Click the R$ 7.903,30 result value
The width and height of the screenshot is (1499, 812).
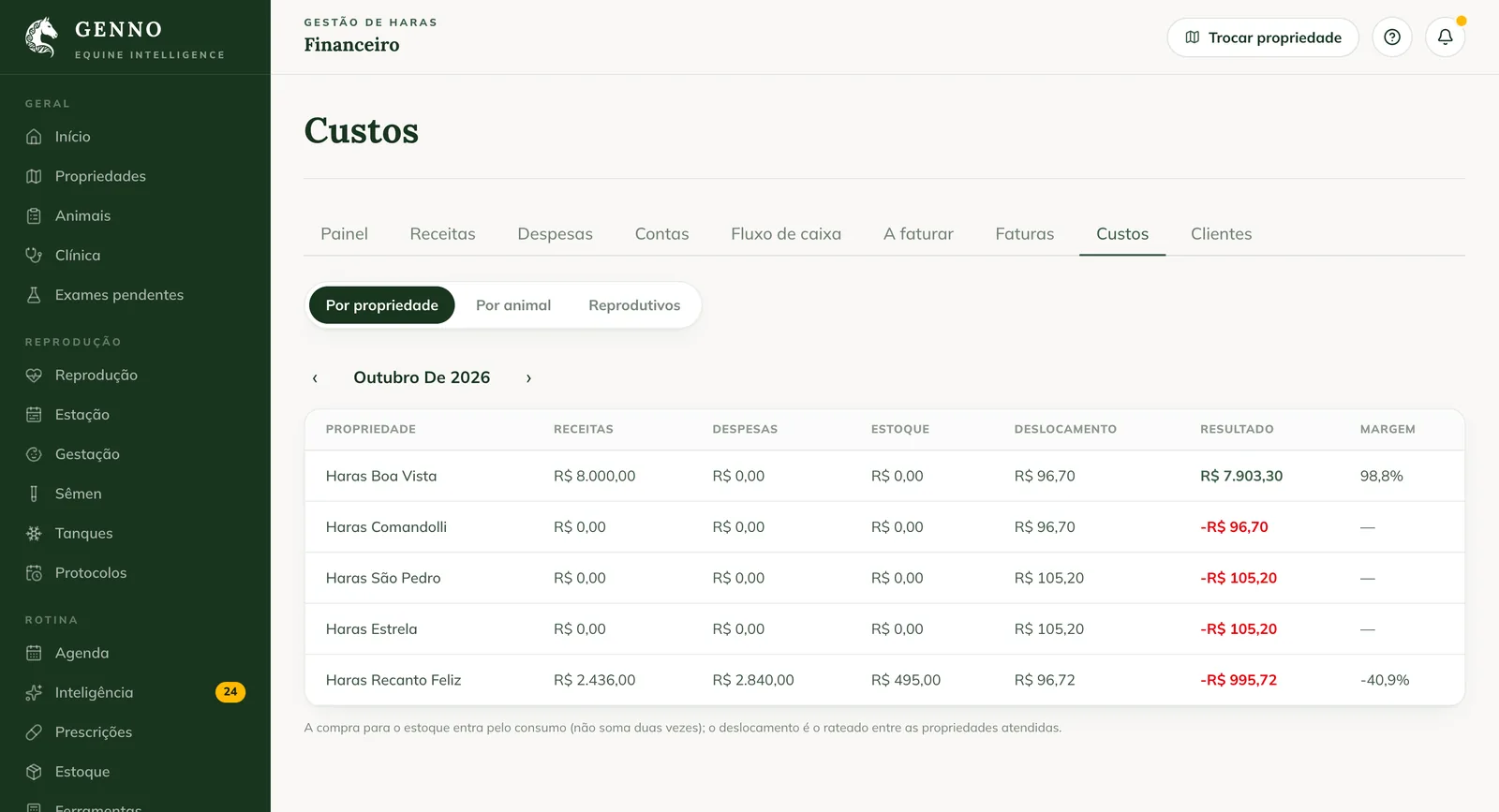point(1241,476)
